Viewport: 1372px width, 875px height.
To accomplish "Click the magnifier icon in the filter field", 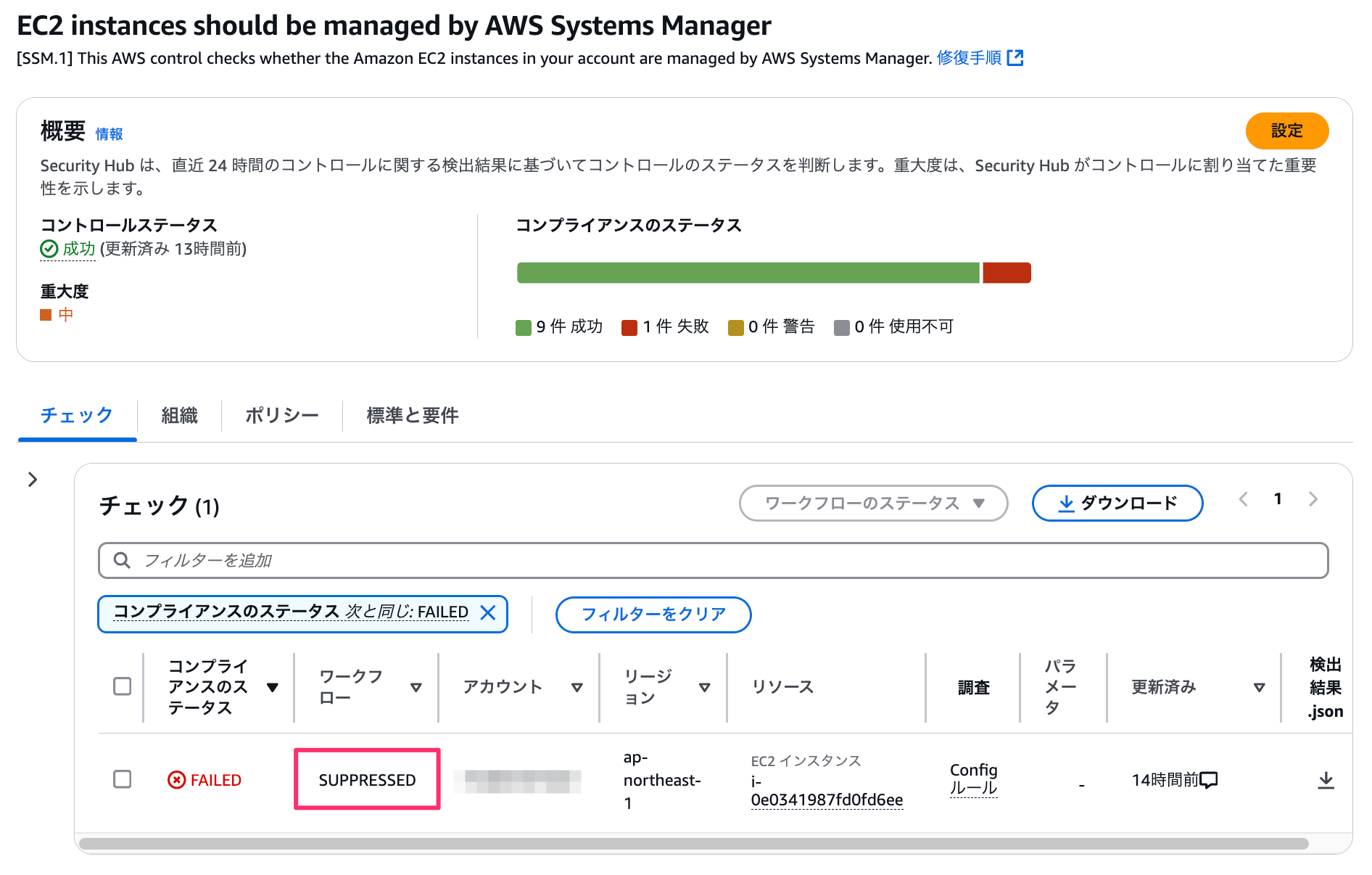I will (122, 560).
